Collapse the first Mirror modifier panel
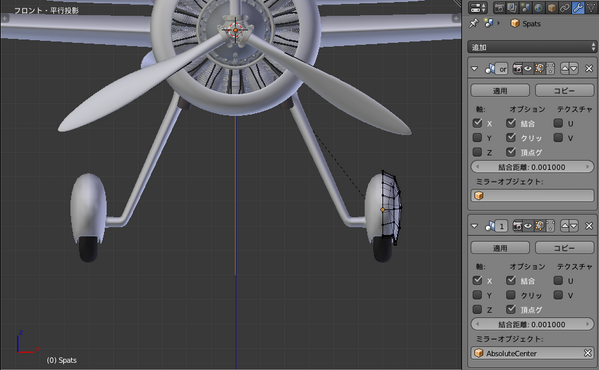 pos(474,69)
